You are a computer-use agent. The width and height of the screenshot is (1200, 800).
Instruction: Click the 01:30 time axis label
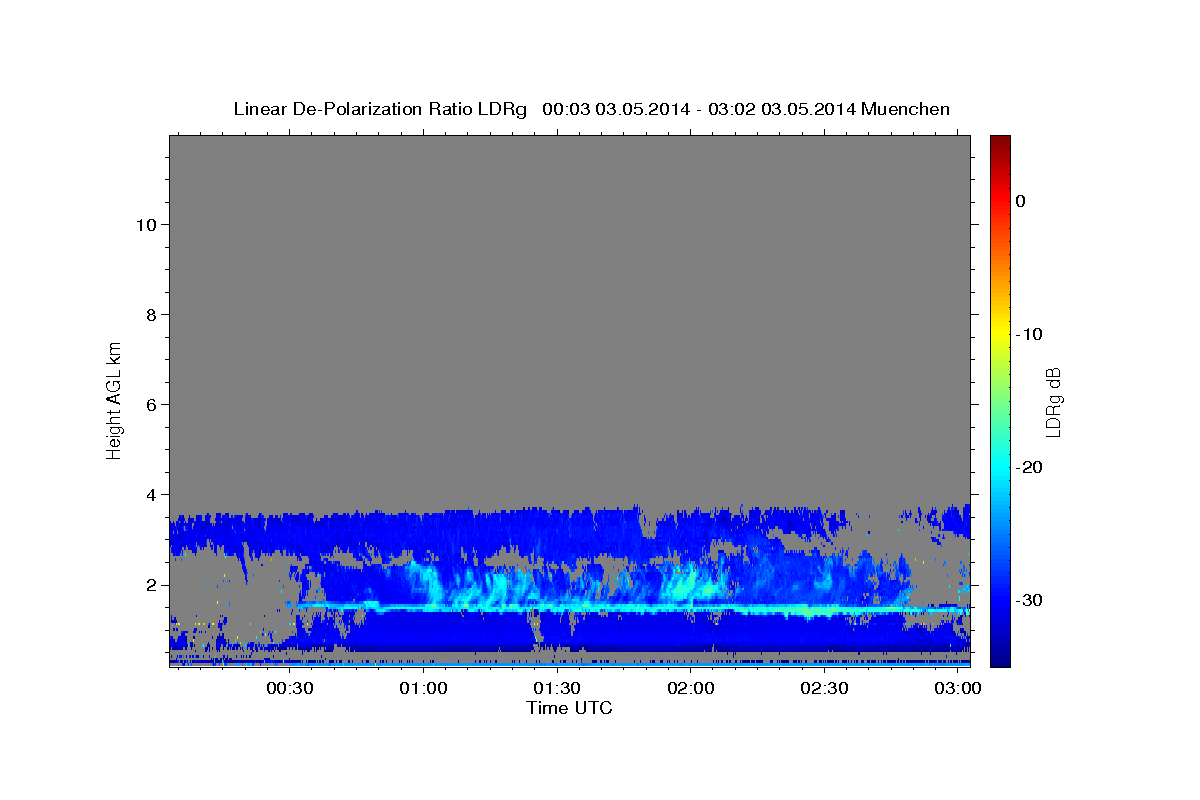click(x=557, y=689)
